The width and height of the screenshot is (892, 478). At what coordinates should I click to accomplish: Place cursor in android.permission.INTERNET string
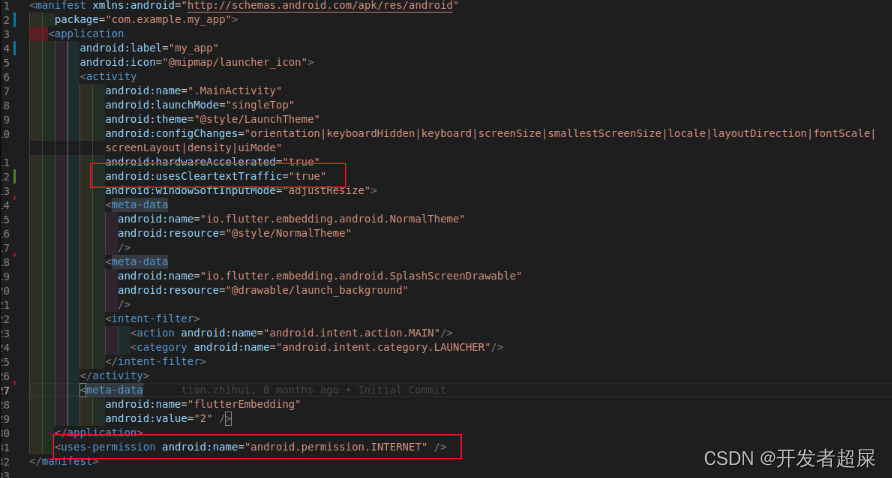point(339,447)
